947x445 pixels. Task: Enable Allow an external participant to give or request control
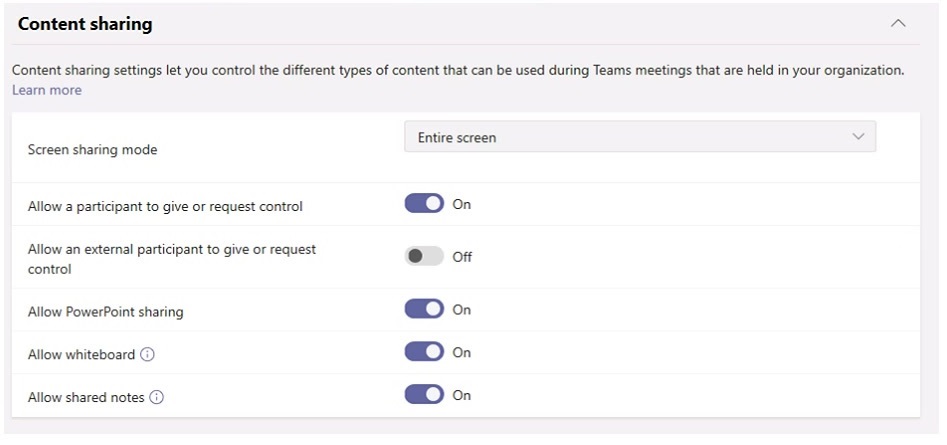(424, 257)
